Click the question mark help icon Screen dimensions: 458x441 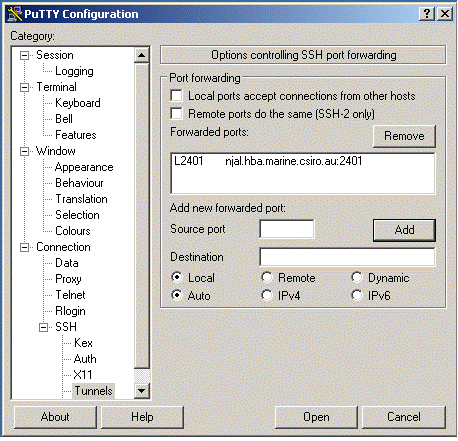(x=427, y=14)
